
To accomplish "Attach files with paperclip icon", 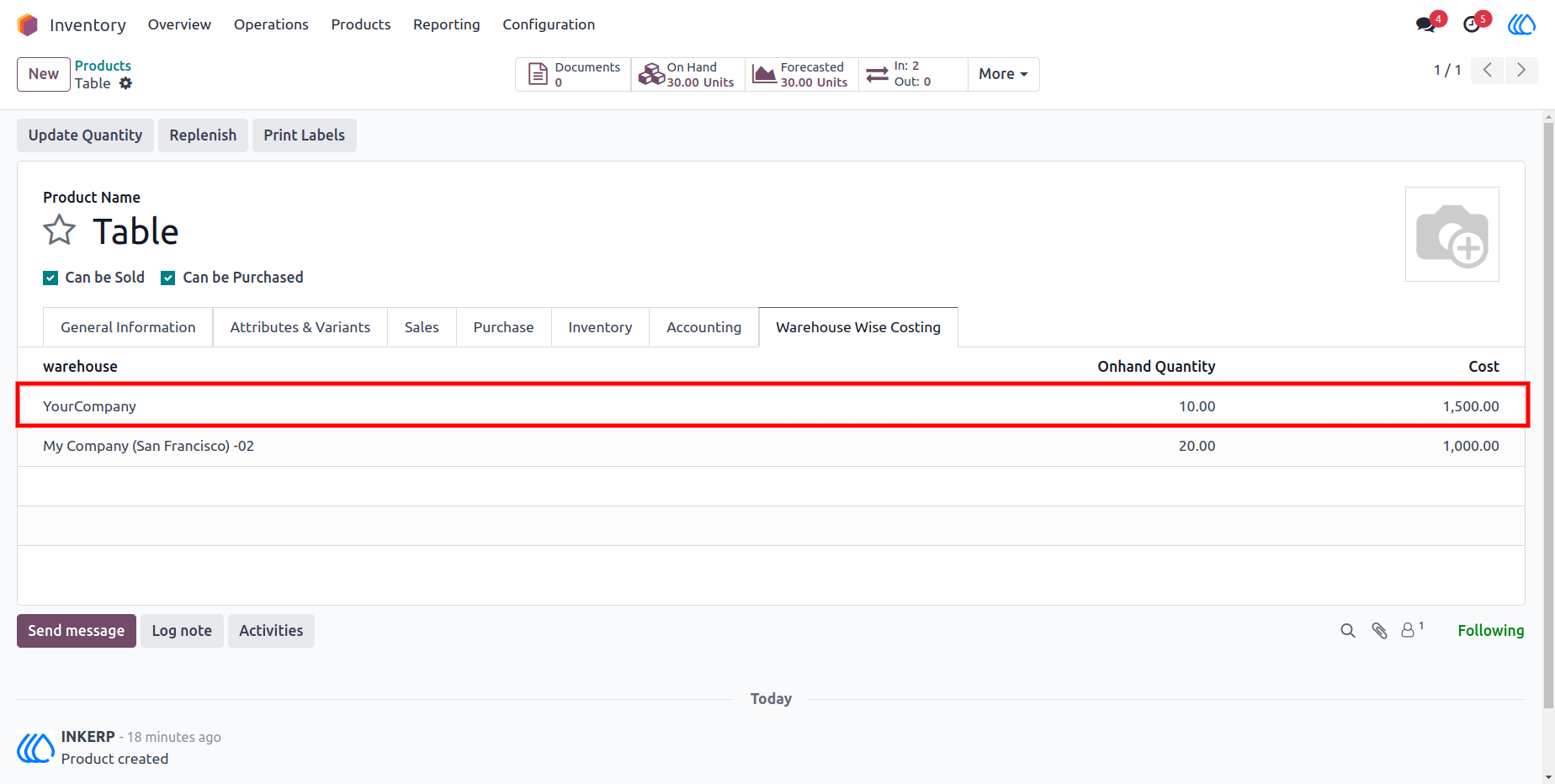I will pyautogui.click(x=1379, y=631).
